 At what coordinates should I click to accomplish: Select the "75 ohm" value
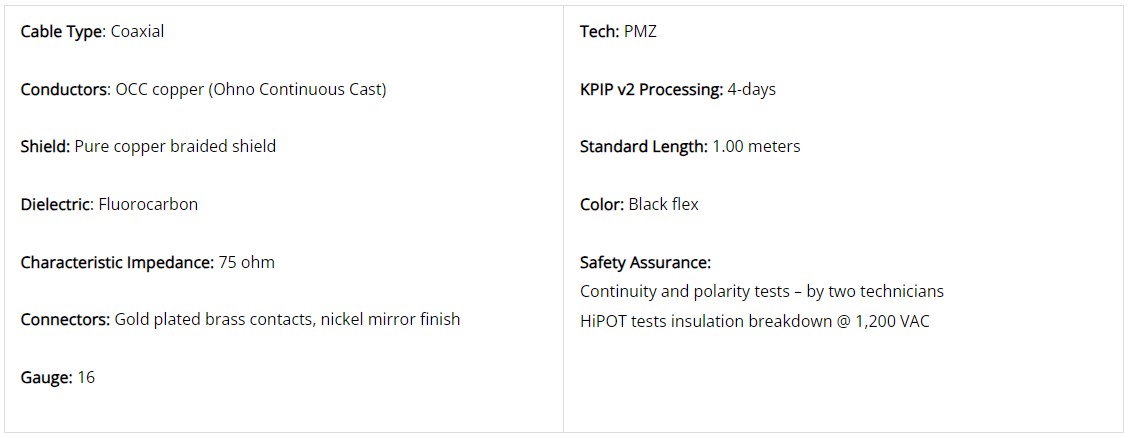[x=247, y=262]
